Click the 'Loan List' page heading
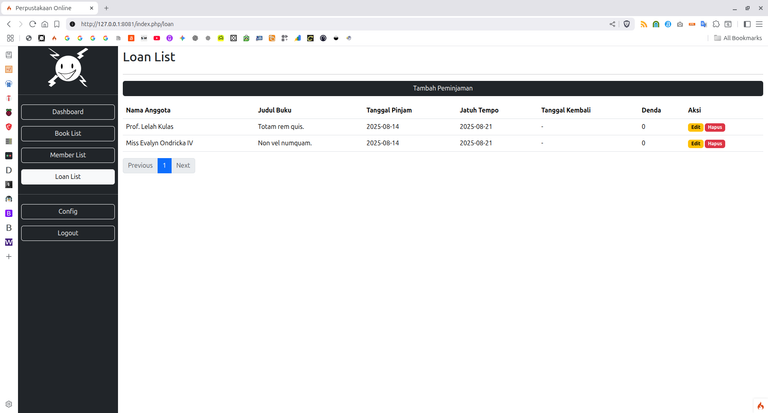 (149, 57)
